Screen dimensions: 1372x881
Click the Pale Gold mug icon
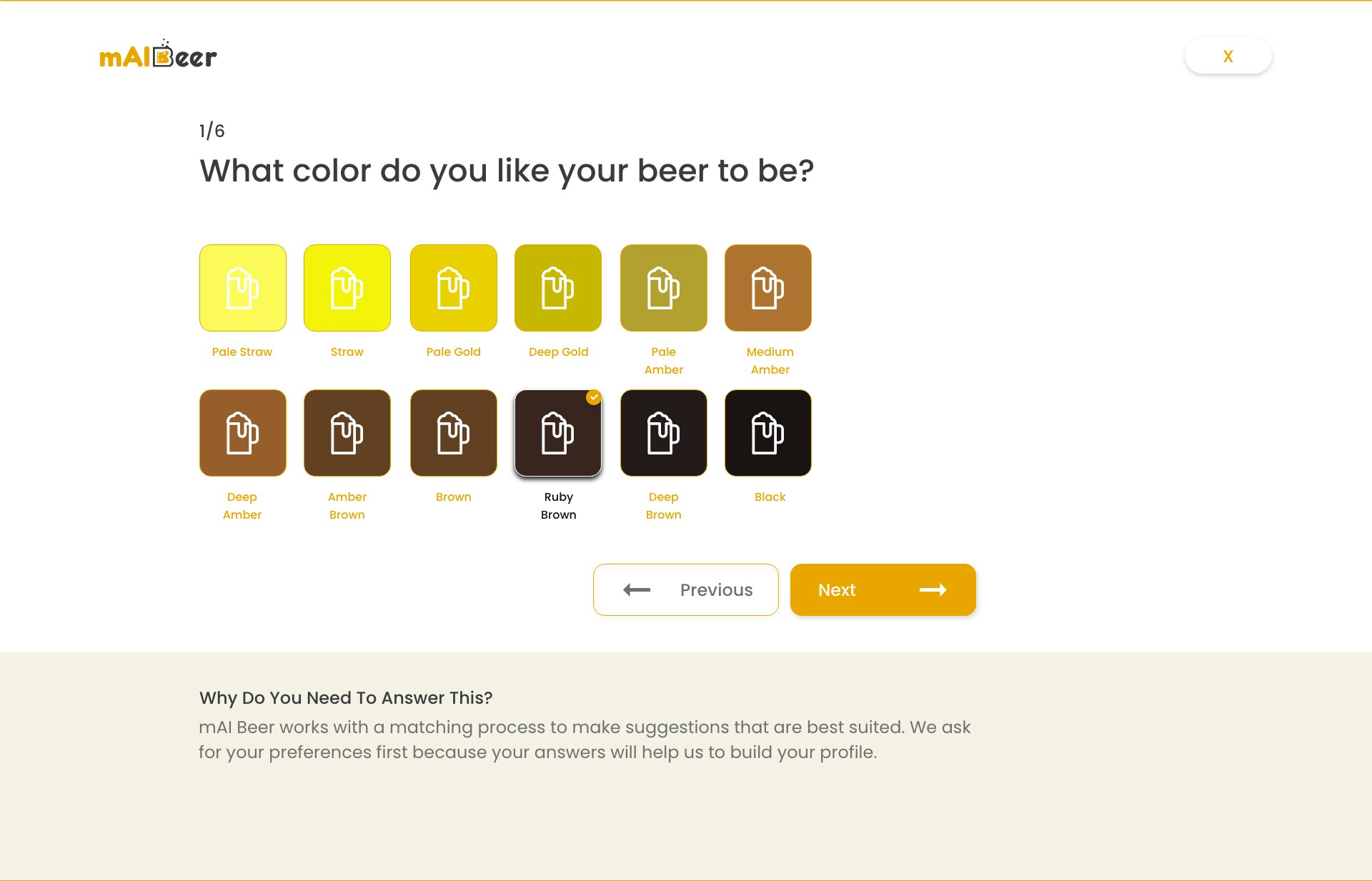point(453,287)
